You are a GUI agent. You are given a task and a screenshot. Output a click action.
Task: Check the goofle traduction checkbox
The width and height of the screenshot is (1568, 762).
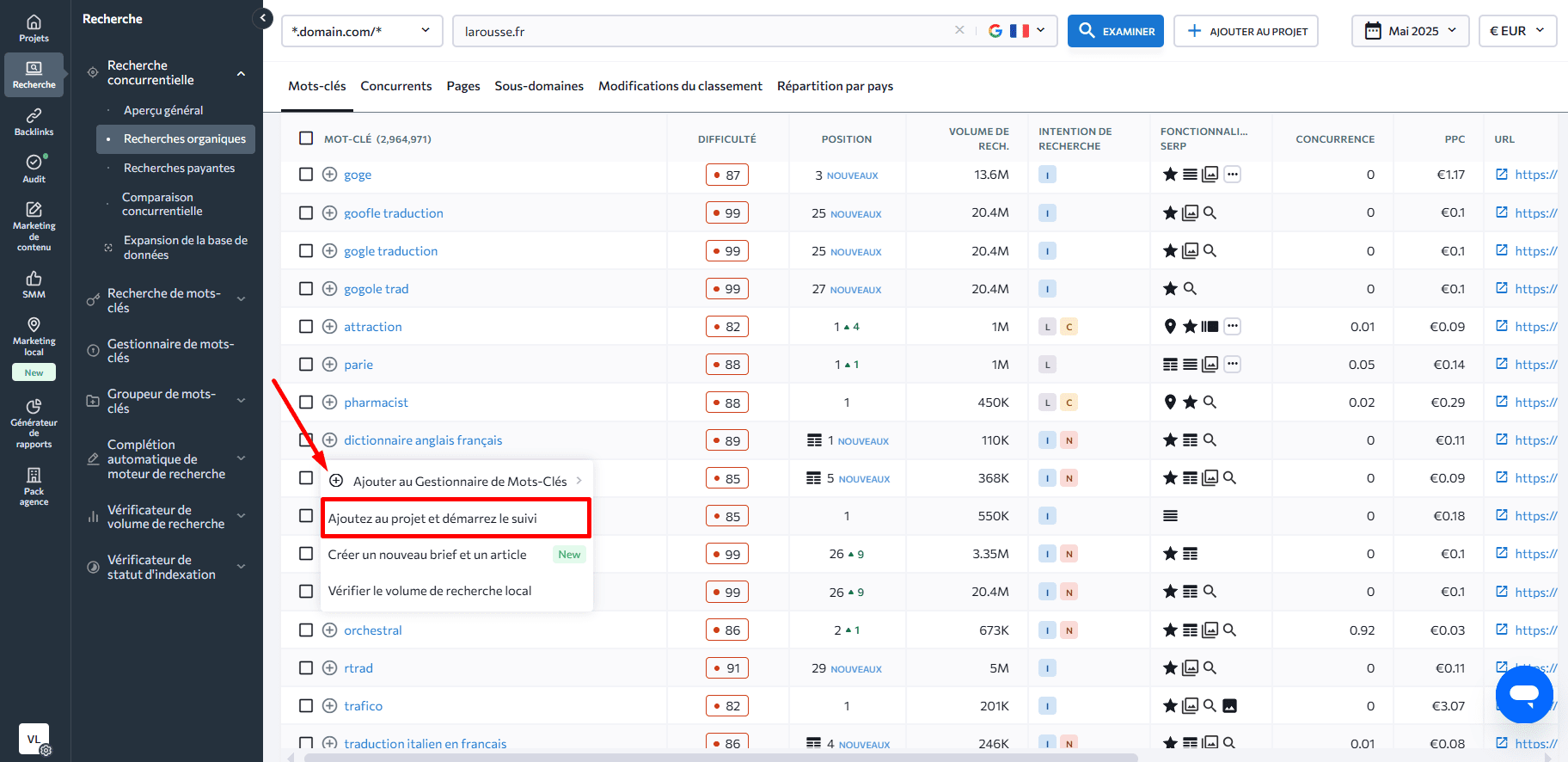click(306, 212)
